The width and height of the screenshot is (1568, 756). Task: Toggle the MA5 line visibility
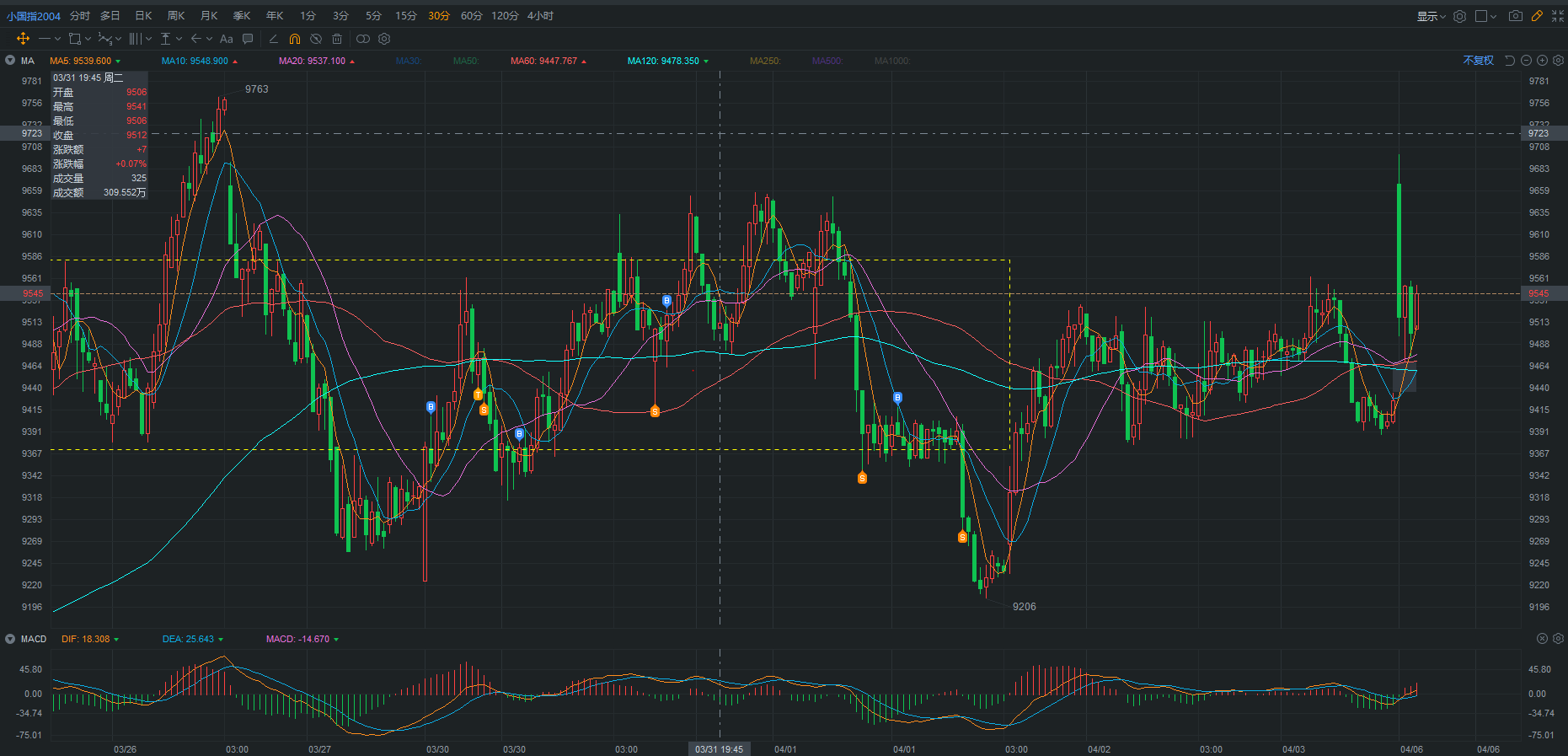pos(85,61)
